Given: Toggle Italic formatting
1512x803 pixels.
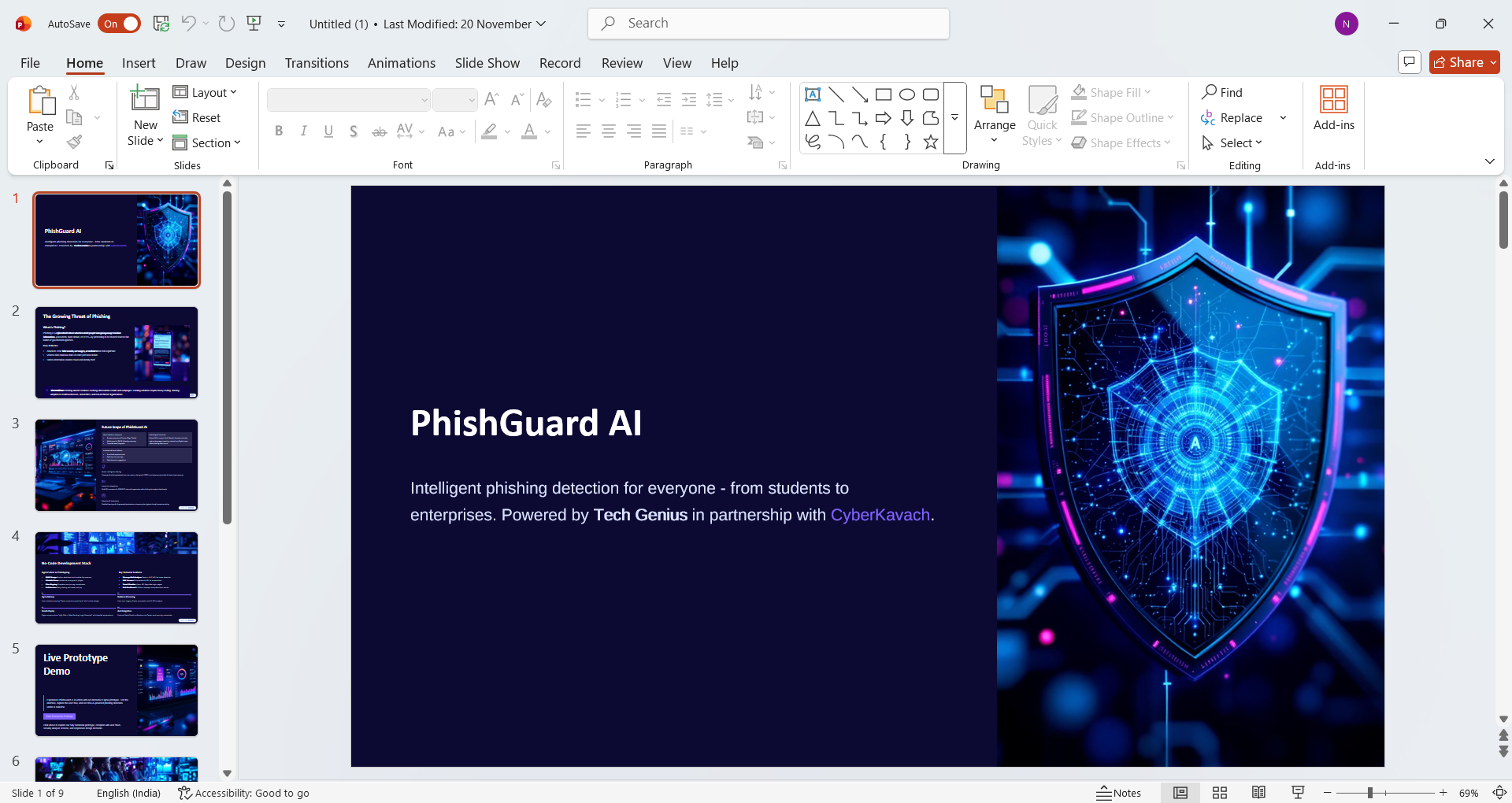Looking at the screenshot, I should point(304,131).
